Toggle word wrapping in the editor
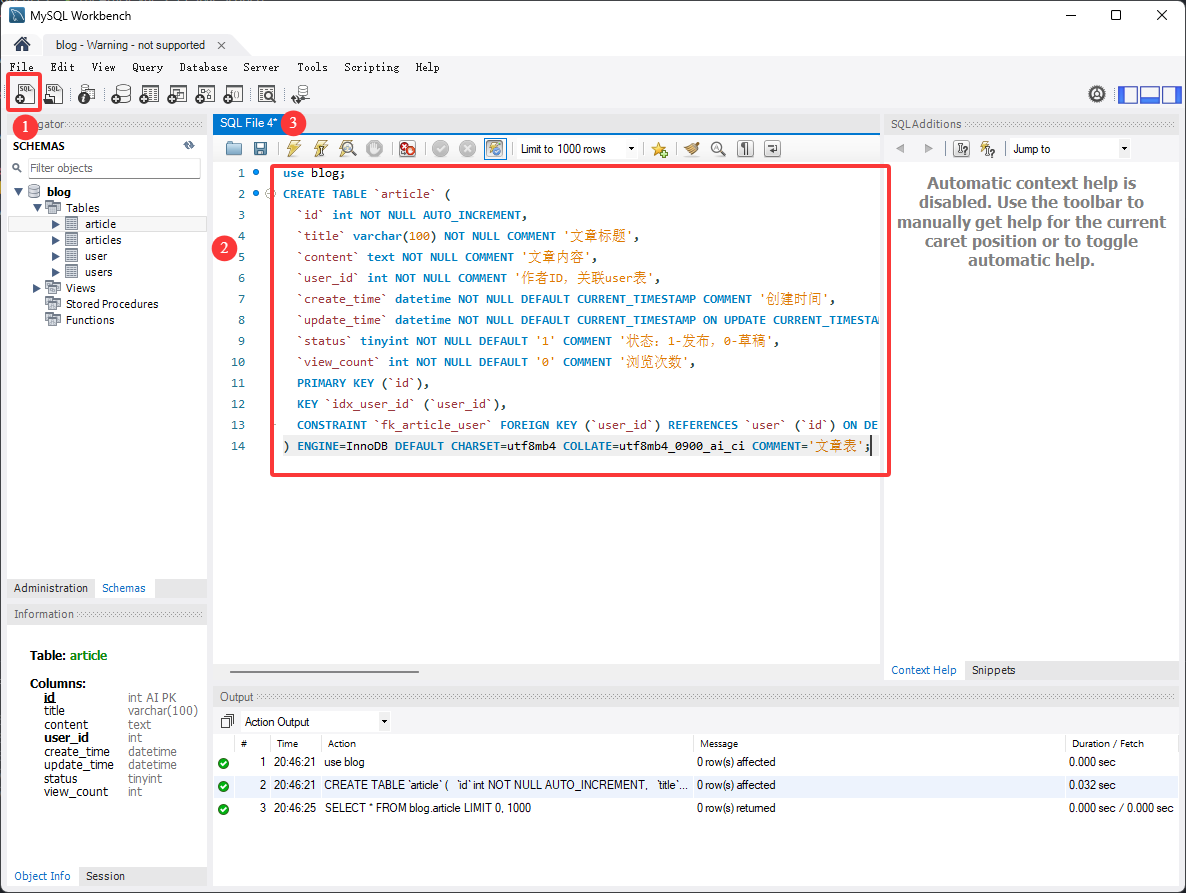This screenshot has width=1186, height=893. tap(772, 149)
